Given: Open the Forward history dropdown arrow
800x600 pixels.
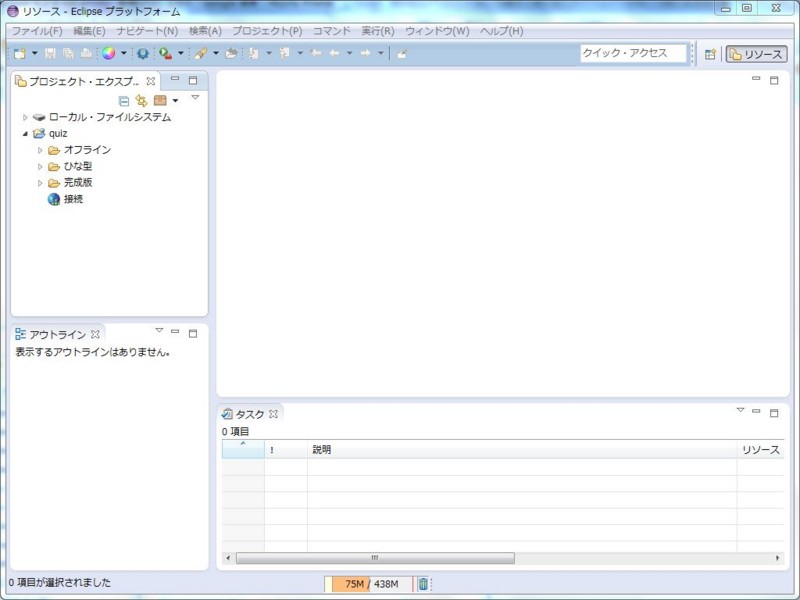Looking at the screenshot, I should [381, 53].
